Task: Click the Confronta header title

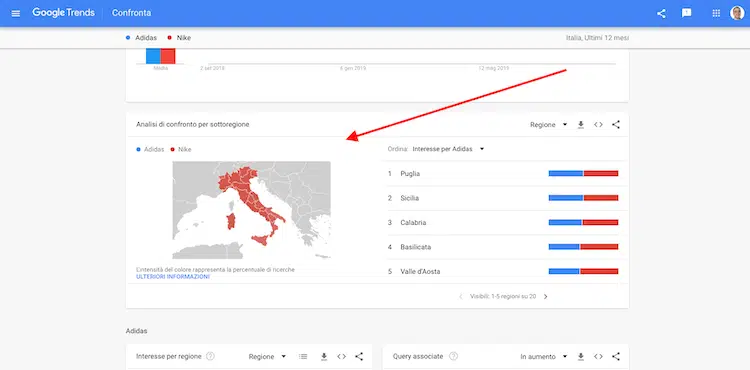Action: point(132,13)
